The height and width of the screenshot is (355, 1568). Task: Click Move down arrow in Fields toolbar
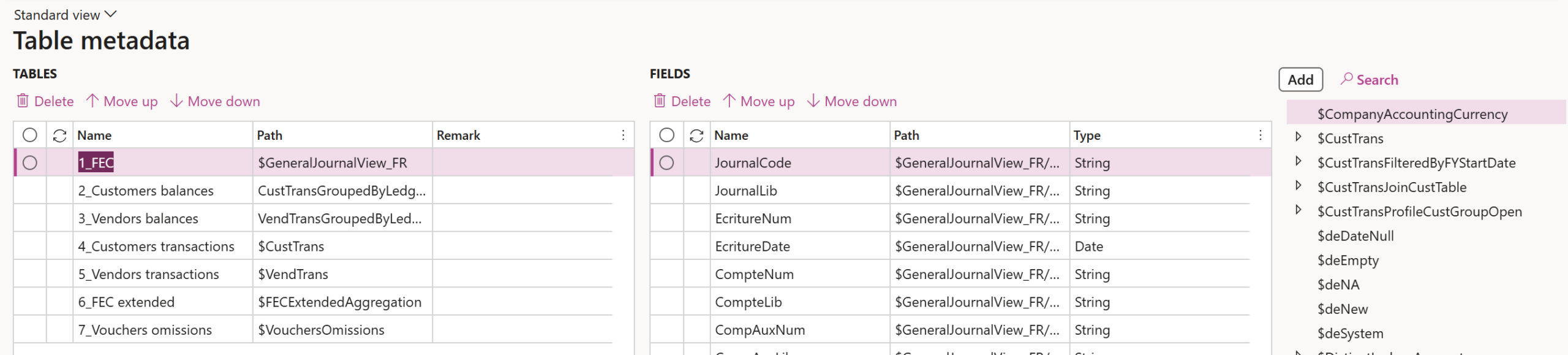click(x=813, y=101)
